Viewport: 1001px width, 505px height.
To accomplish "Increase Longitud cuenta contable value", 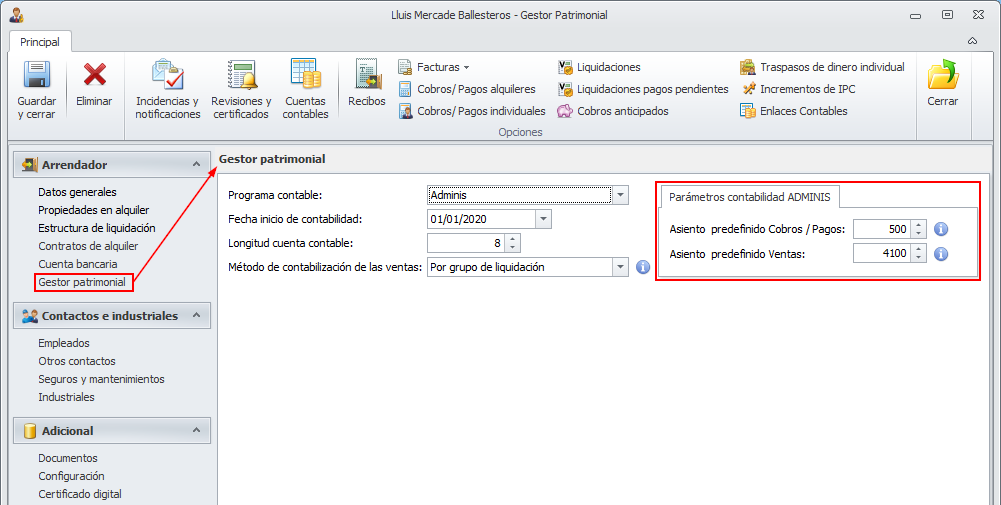I will (x=513, y=239).
